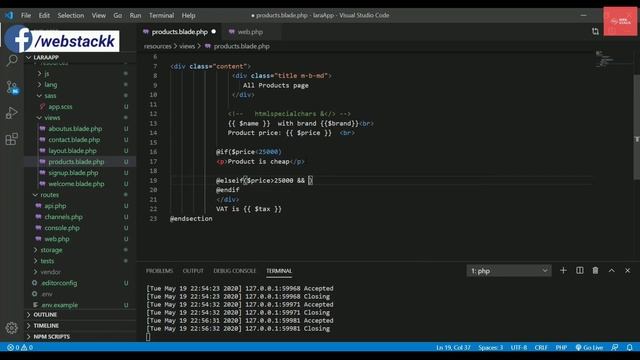This screenshot has width=640, height=360.
Task: Click the 'resources' breadcrumb segment
Action: 158,46
